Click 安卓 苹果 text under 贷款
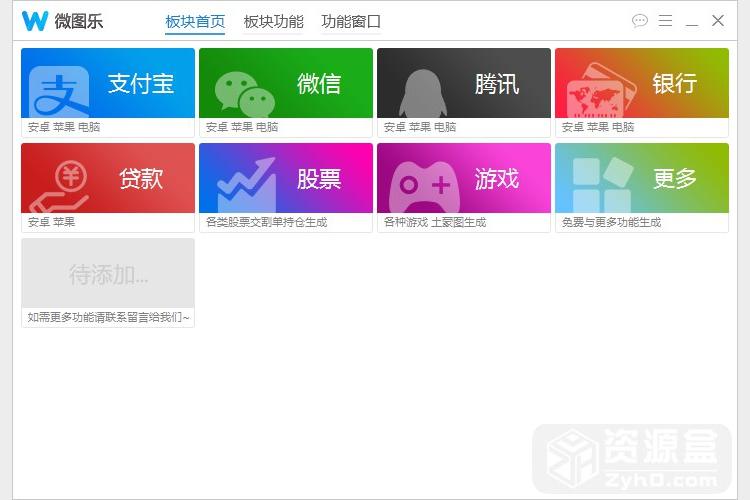The height and width of the screenshot is (500, 750). point(52,222)
